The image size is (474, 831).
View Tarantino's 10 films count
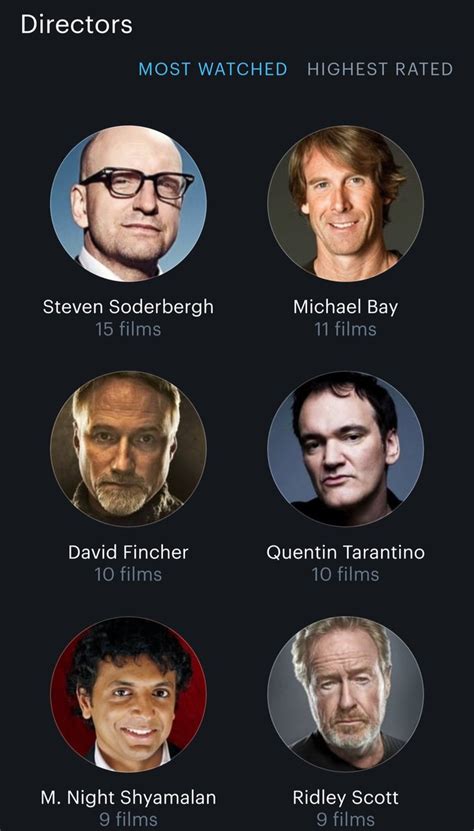[x=345, y=574]
